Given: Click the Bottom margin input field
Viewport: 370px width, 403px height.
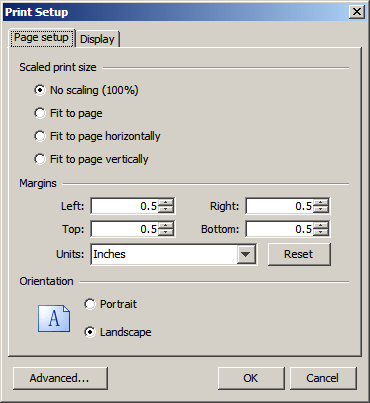Looking at the screenshot, I should pos(280,229).
